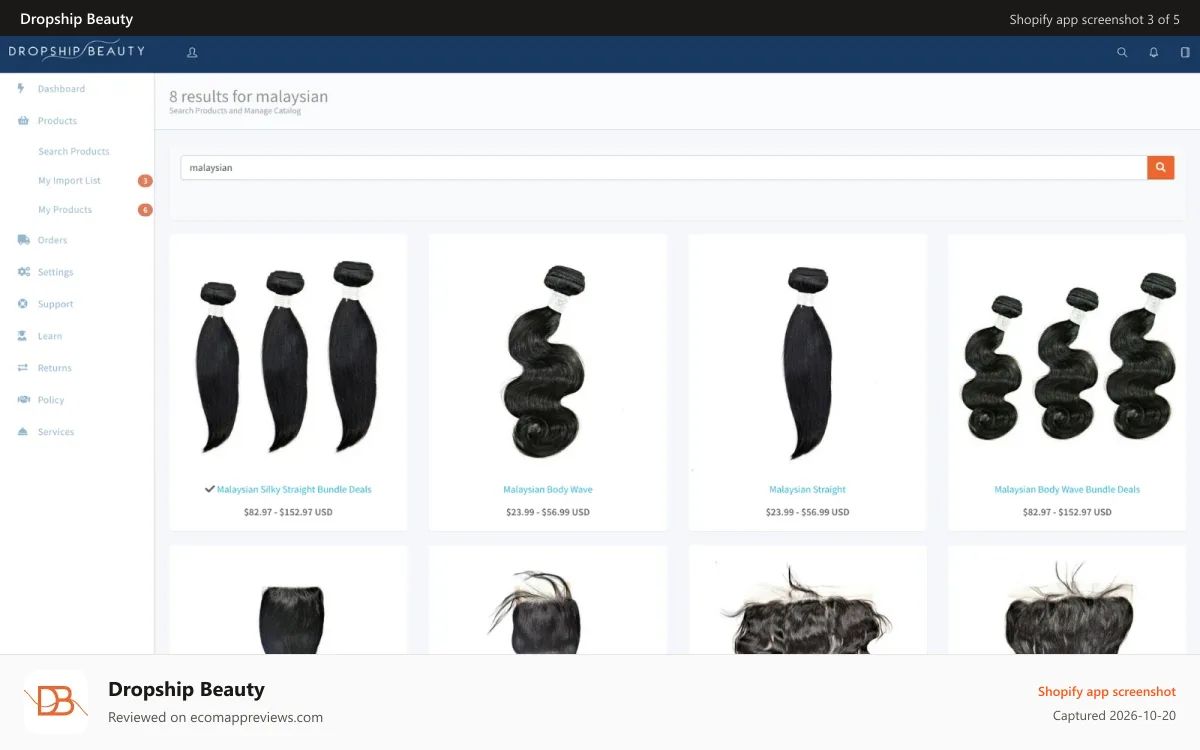The width and height of the screenshot is (1200, 750).
Task: Open Support in the sidebar
Action: pos(55,304)
